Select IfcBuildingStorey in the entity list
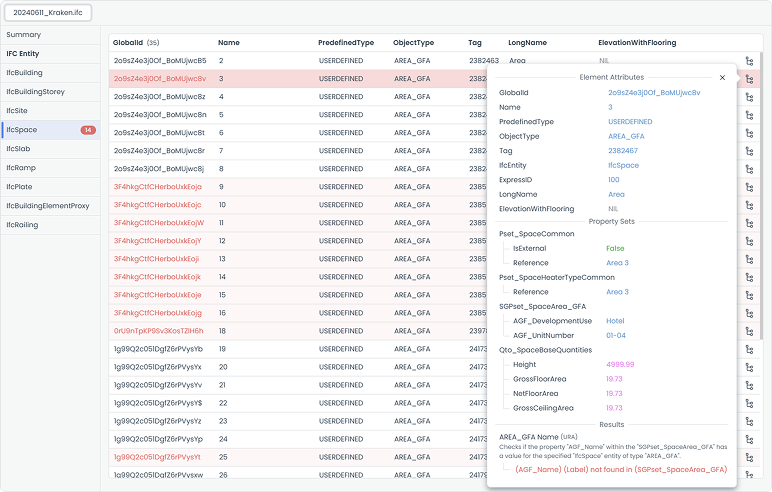Screen dimensions: 772x492 pos(38,91)
